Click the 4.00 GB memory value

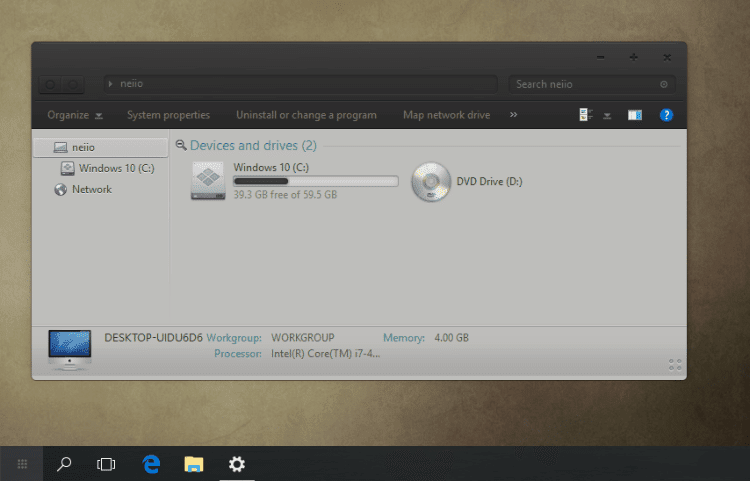click(452, 338)
